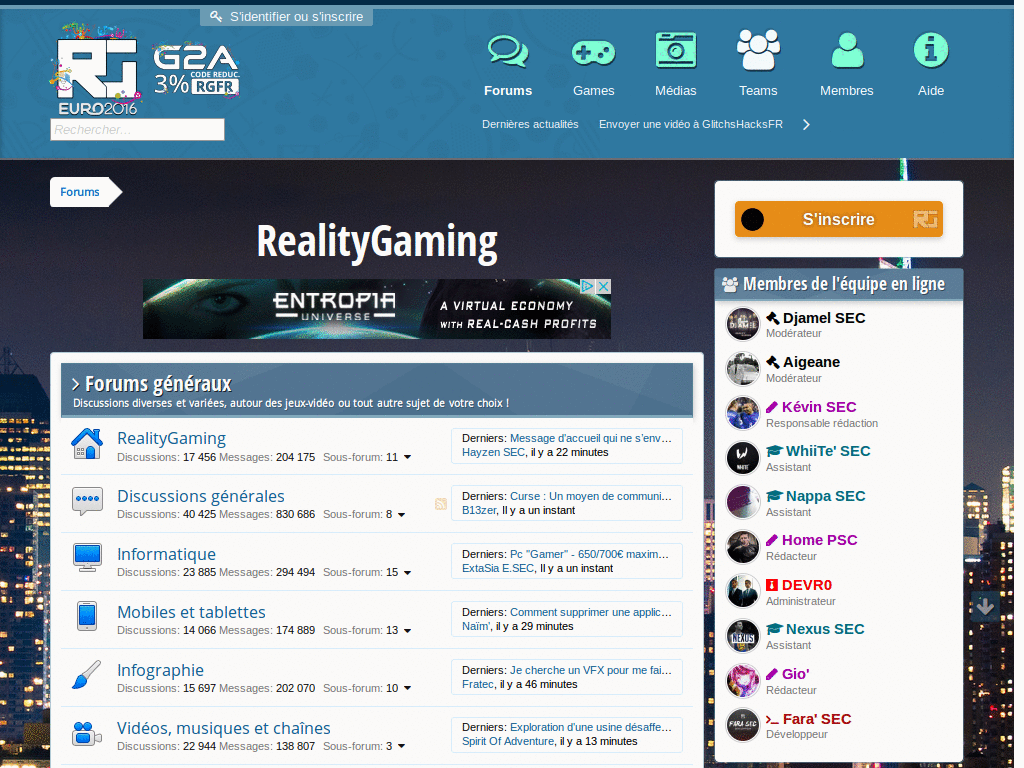Image resolution: width=1024 pixels, height=768 pixels.
Task: Select the Forums menu label
Action: click(508, 91)
